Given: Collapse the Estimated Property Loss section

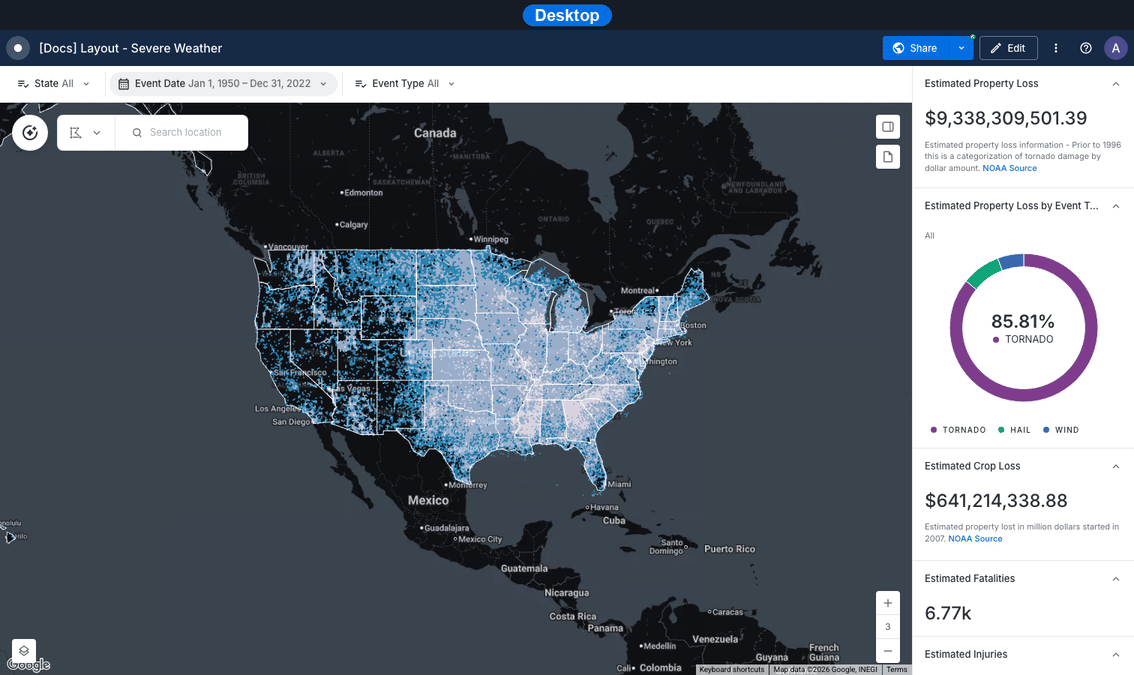Looking at the screenshot, I should pyautogui.click(x=1115, y=84).
